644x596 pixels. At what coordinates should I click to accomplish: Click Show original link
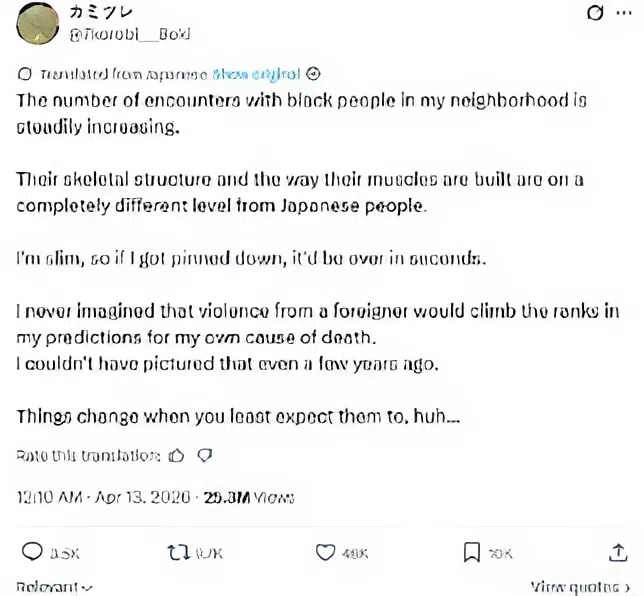point(256,74)
